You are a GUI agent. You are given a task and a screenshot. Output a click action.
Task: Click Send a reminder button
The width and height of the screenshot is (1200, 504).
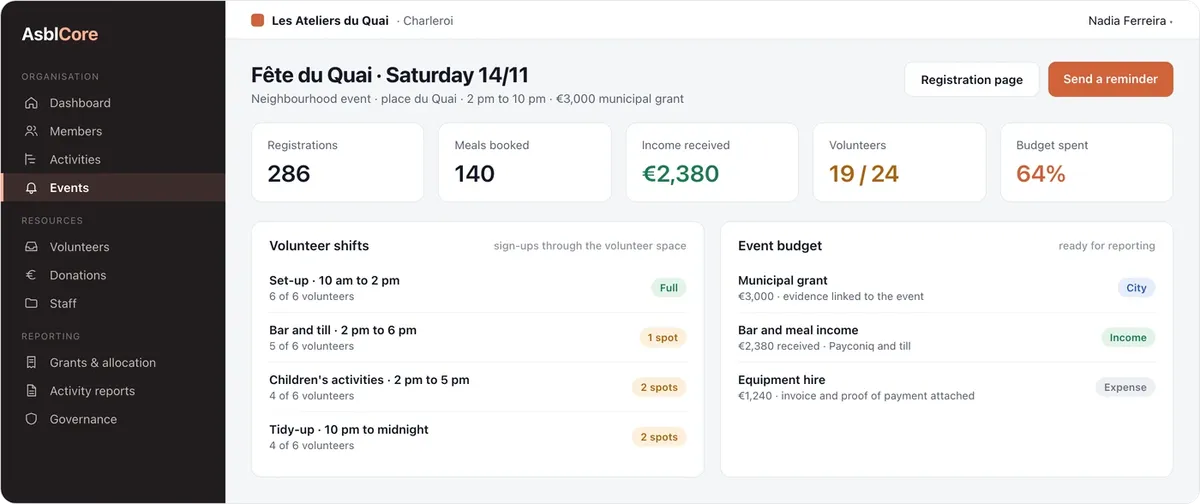(1110, 80)
